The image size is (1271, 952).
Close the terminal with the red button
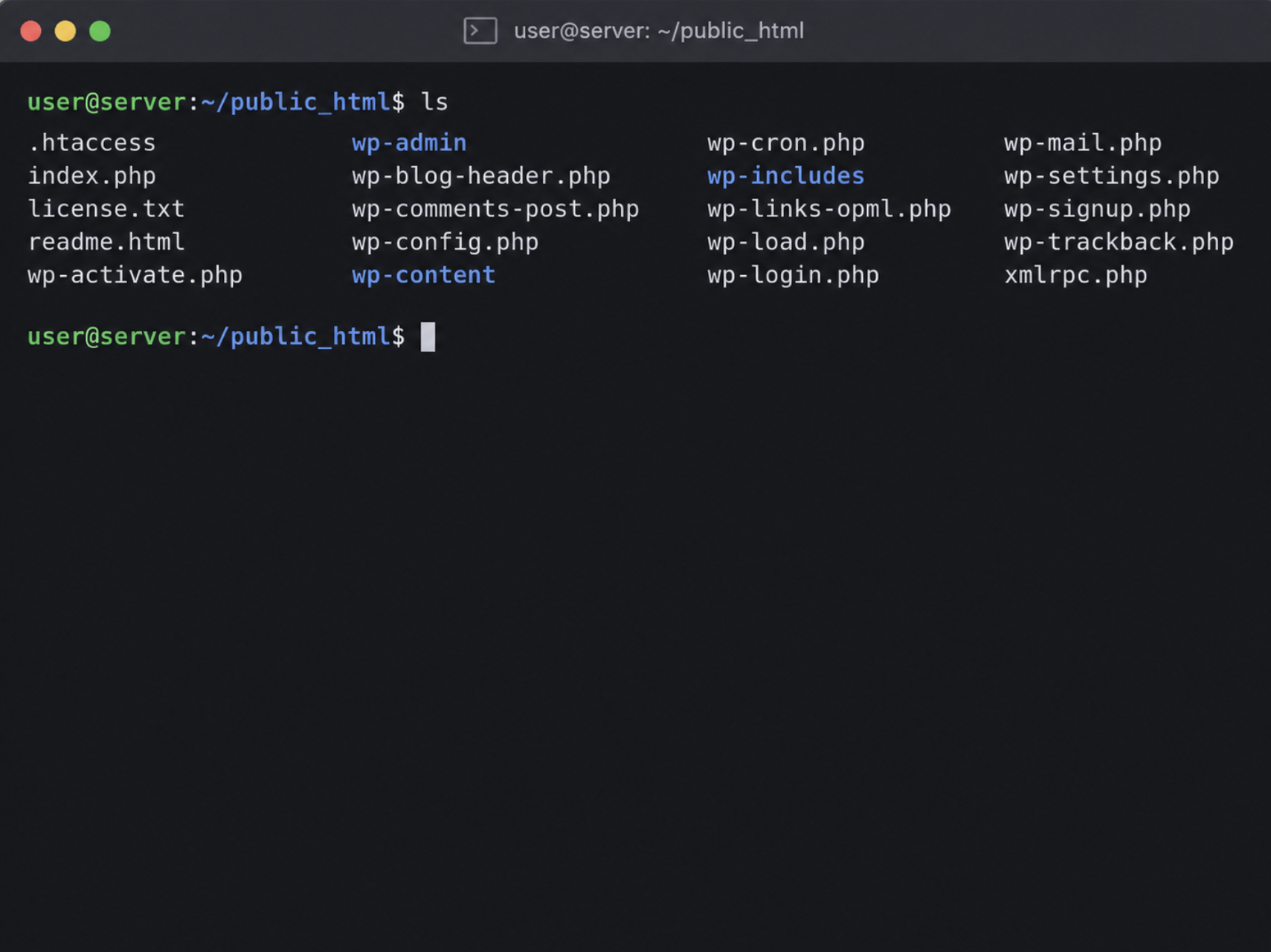(30, 31)
